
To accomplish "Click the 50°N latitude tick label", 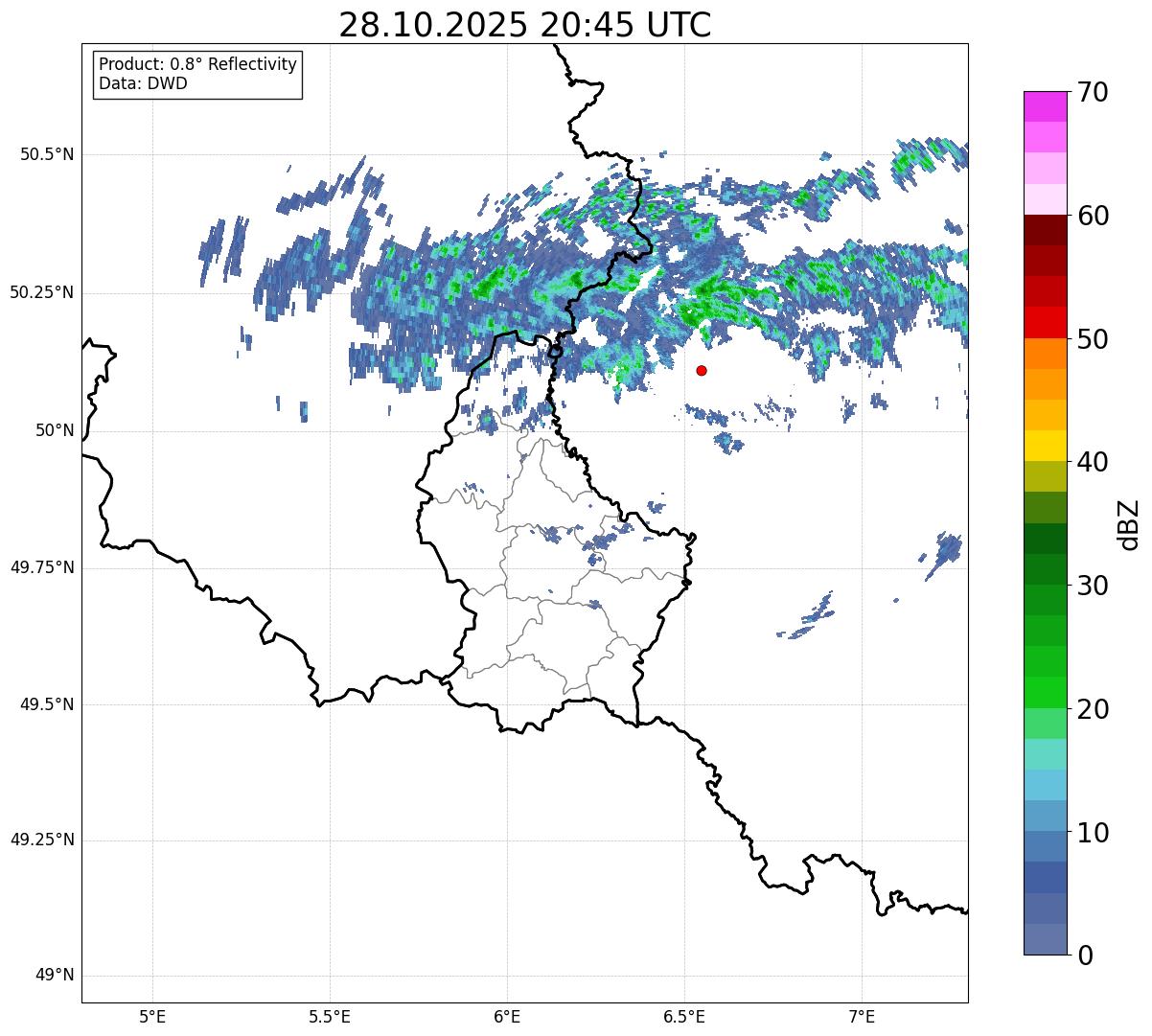I will pyautogui.click(x=55, y=430).
